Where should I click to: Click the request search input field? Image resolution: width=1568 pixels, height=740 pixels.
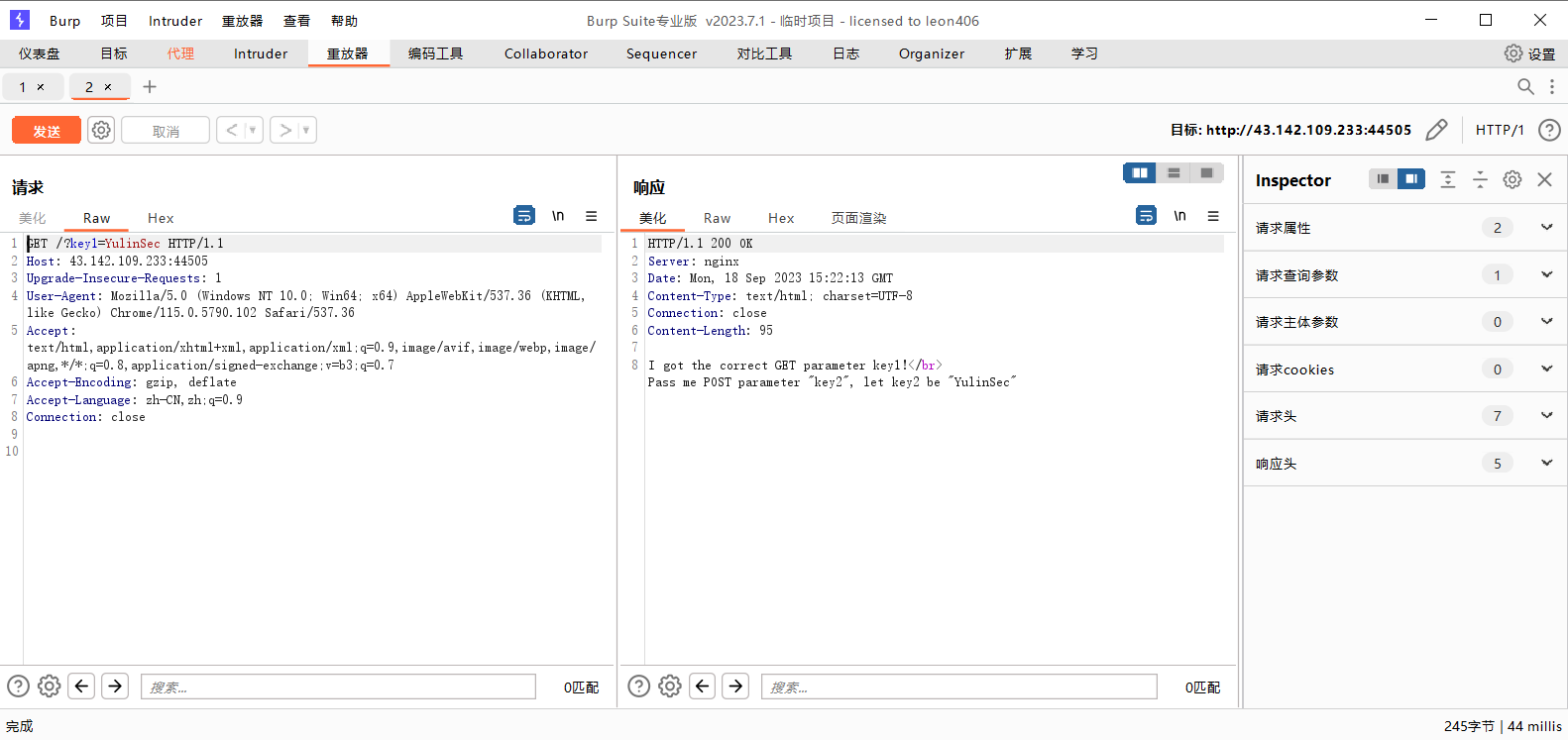pos(338,687)
